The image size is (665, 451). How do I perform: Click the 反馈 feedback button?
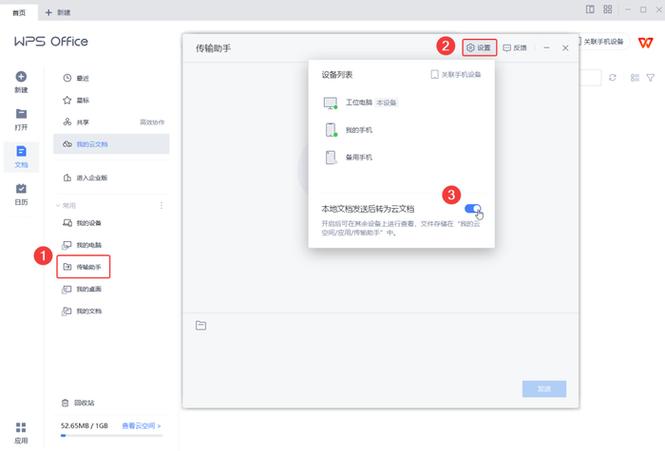[515, 48]
